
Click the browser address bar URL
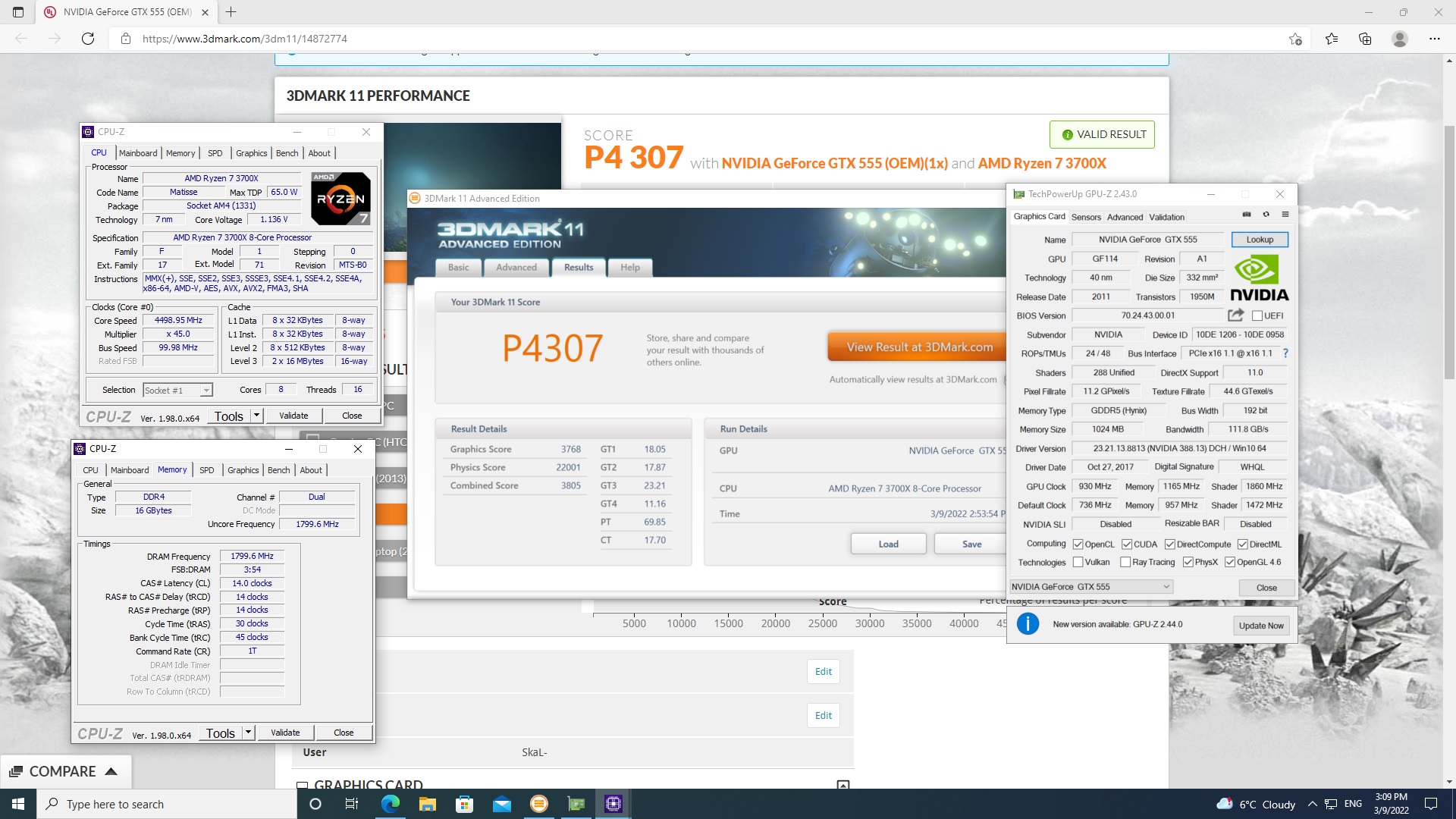(244, 39)
